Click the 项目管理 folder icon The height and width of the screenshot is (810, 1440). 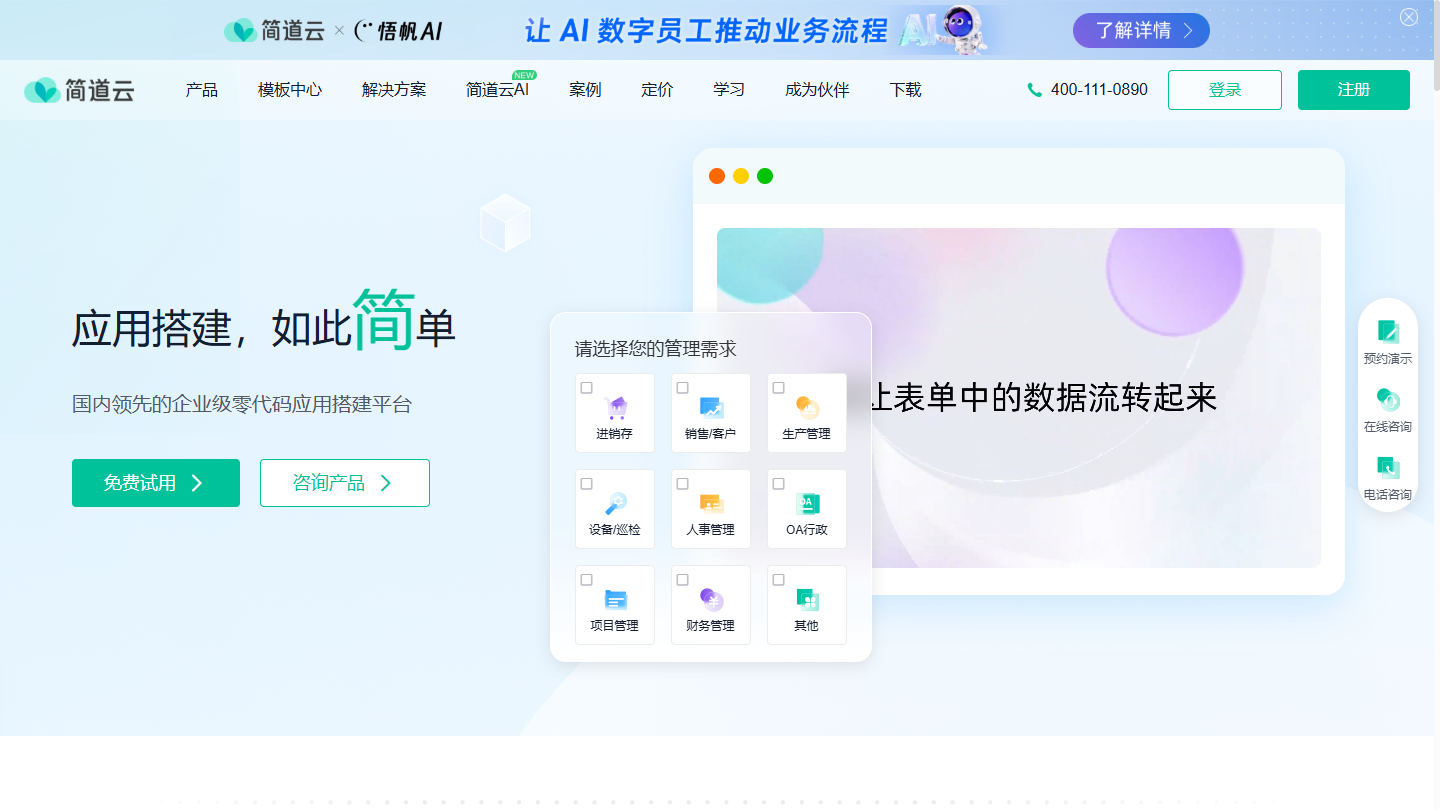point(616,600)
